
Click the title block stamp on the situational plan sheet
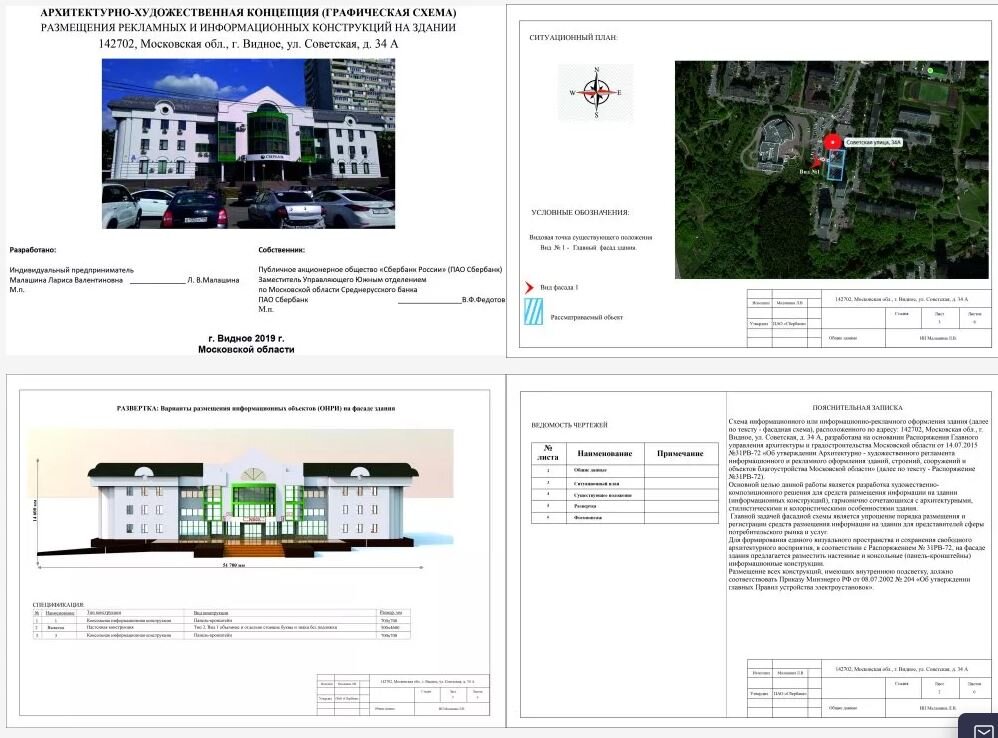click(869, 318)
